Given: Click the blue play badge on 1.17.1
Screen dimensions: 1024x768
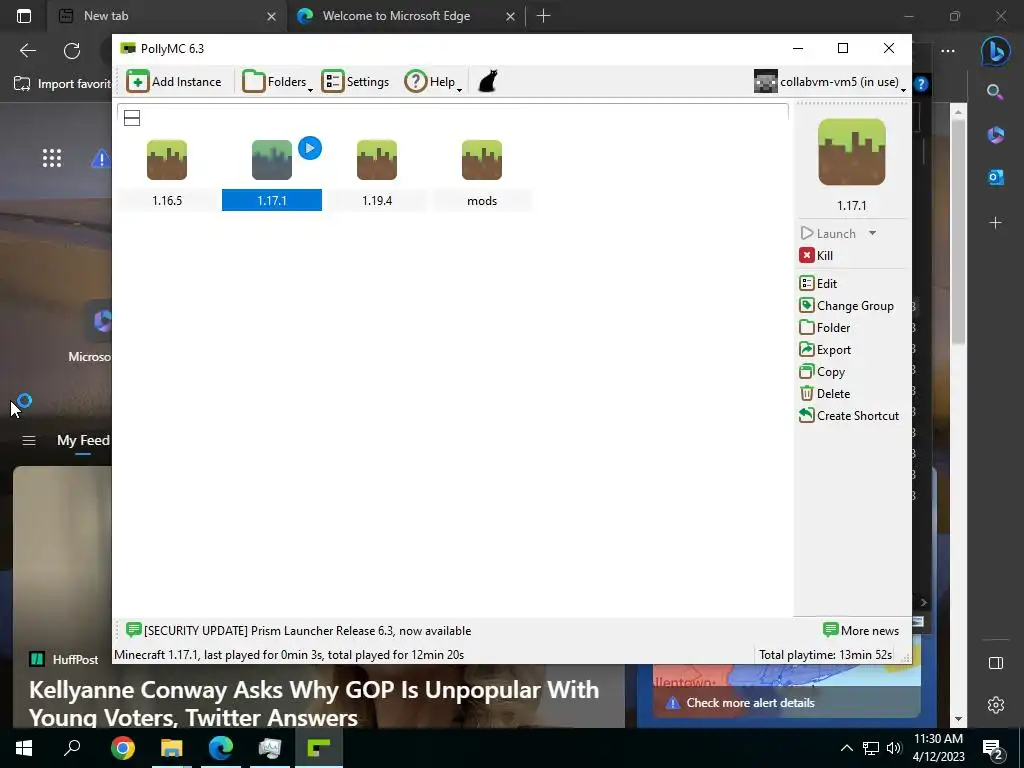Looking at the screenshot, I should 310,148.
